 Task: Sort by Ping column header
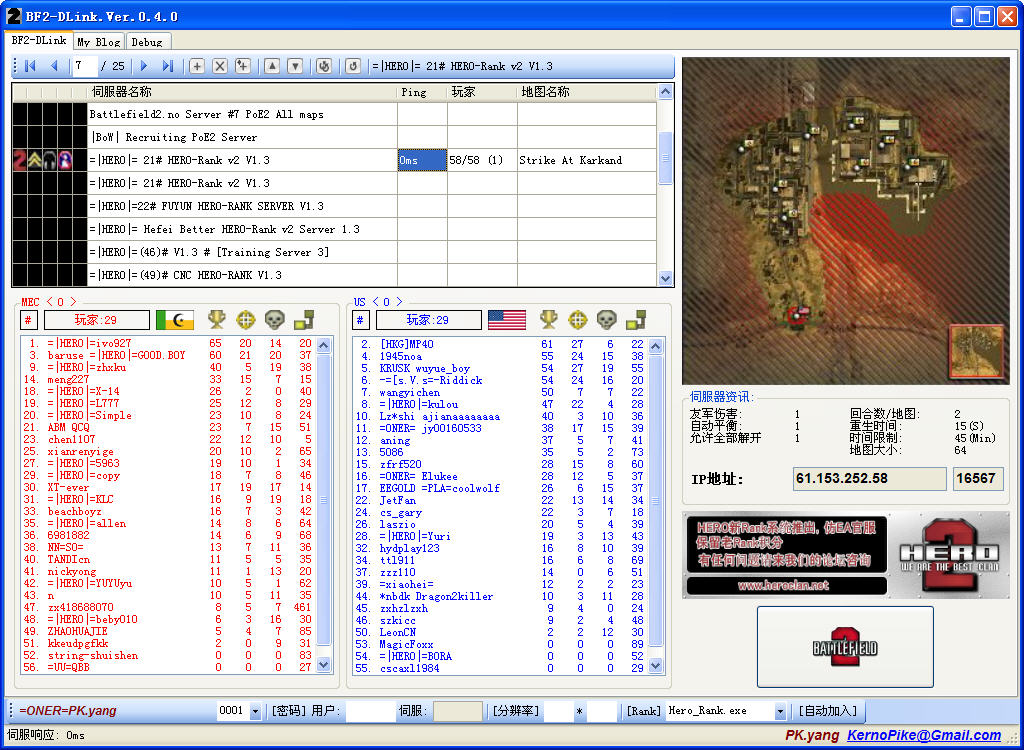(422, 92)
